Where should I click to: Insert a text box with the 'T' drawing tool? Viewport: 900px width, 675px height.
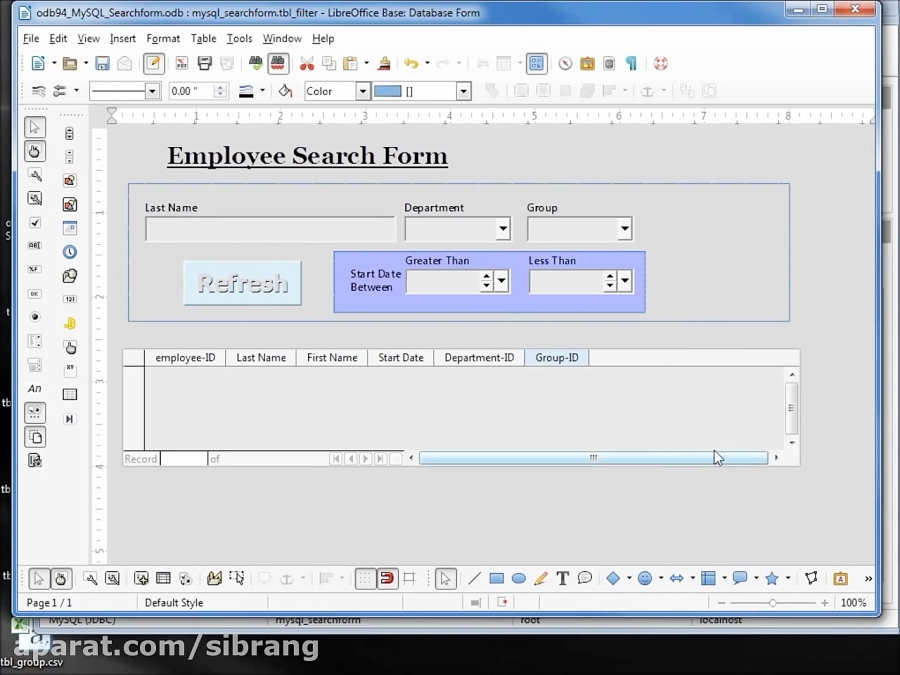[562, 578]
